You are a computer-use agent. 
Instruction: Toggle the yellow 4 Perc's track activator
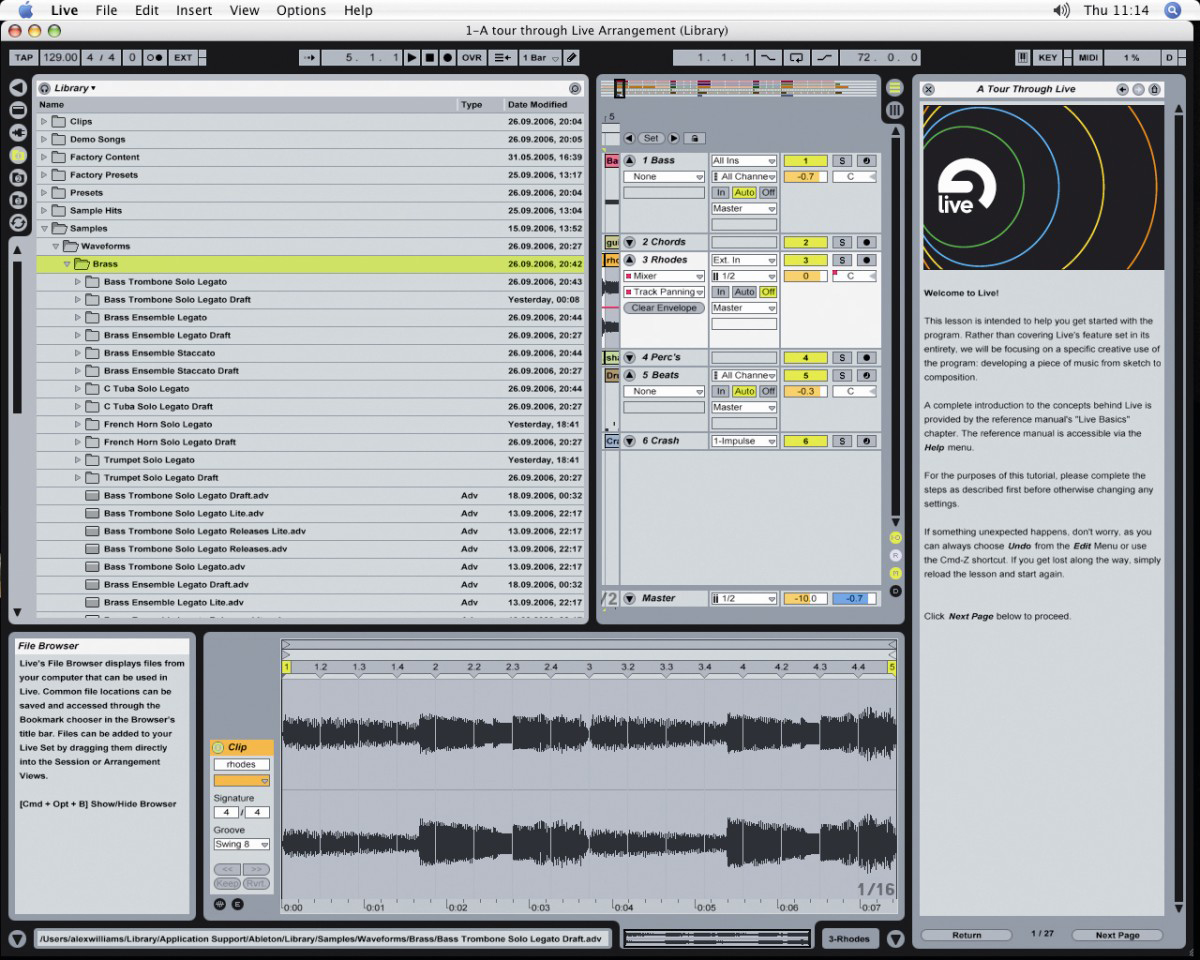click(805, 357)
